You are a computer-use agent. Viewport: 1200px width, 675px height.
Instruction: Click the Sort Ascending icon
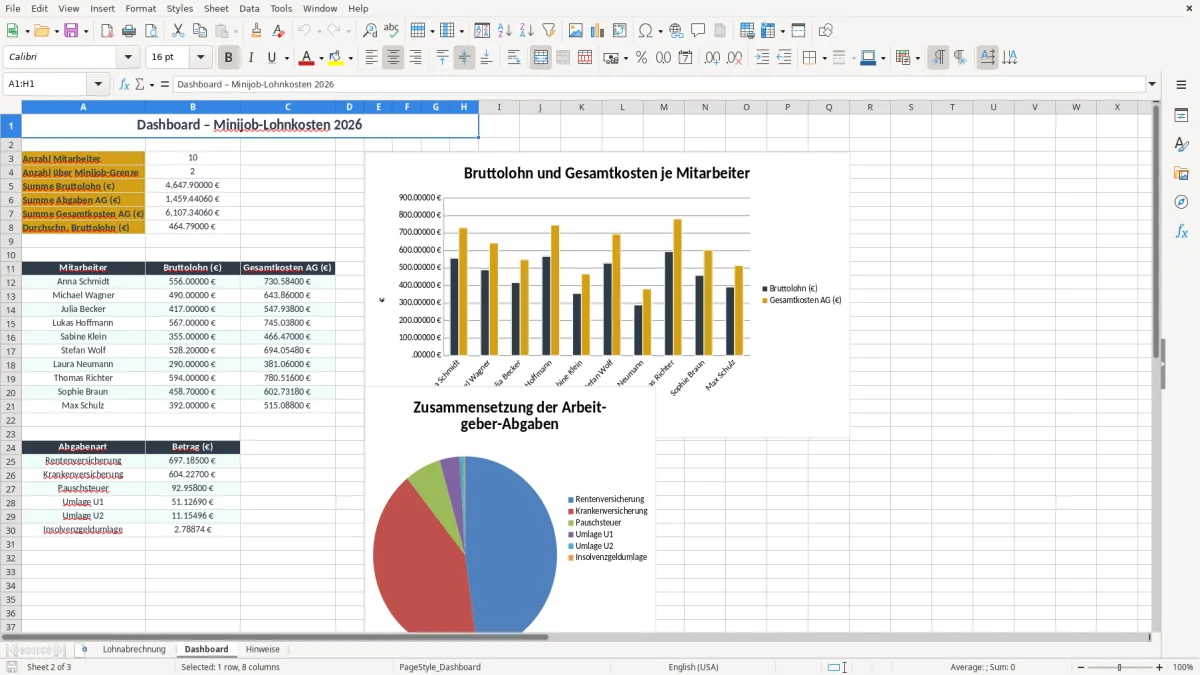pyautogui.click(x=504, y=31)
